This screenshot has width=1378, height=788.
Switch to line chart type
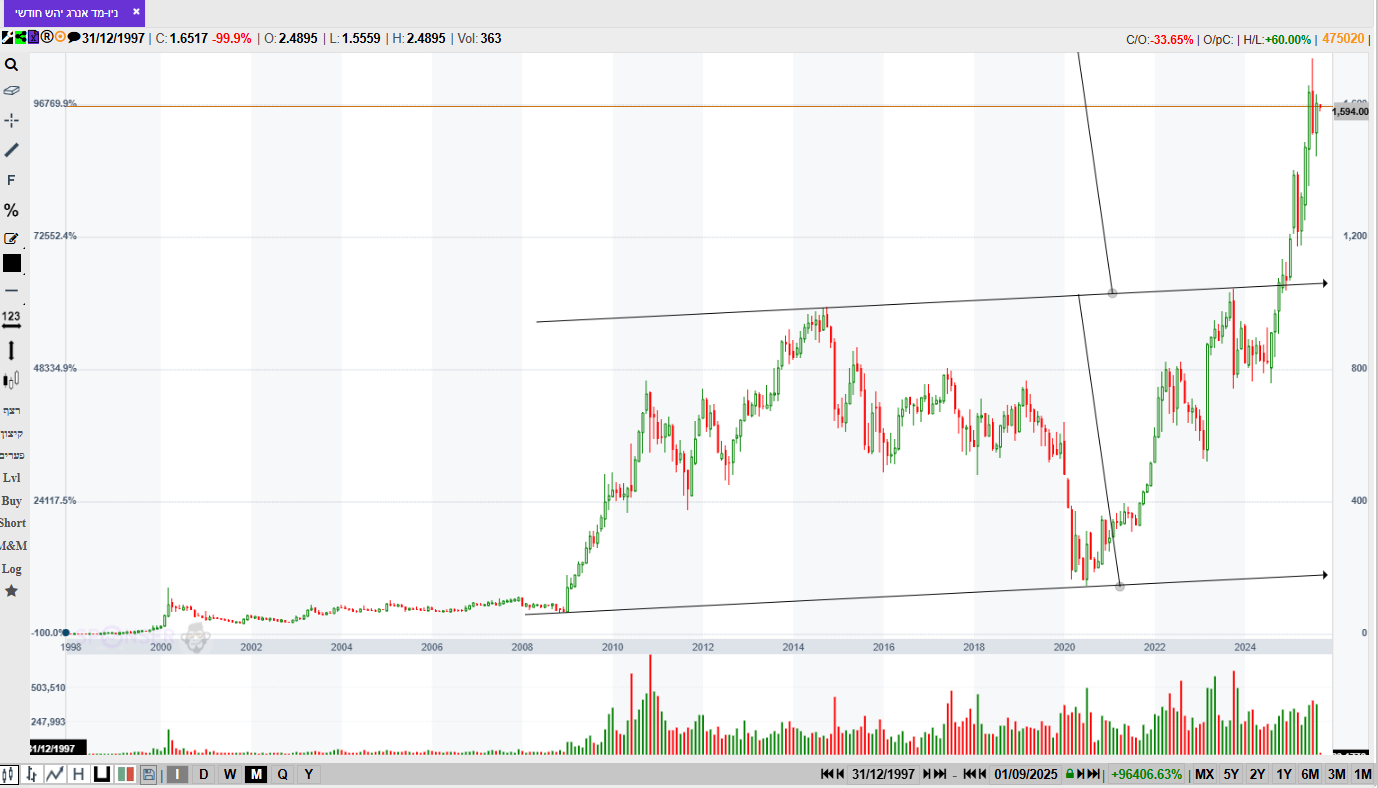55,774
